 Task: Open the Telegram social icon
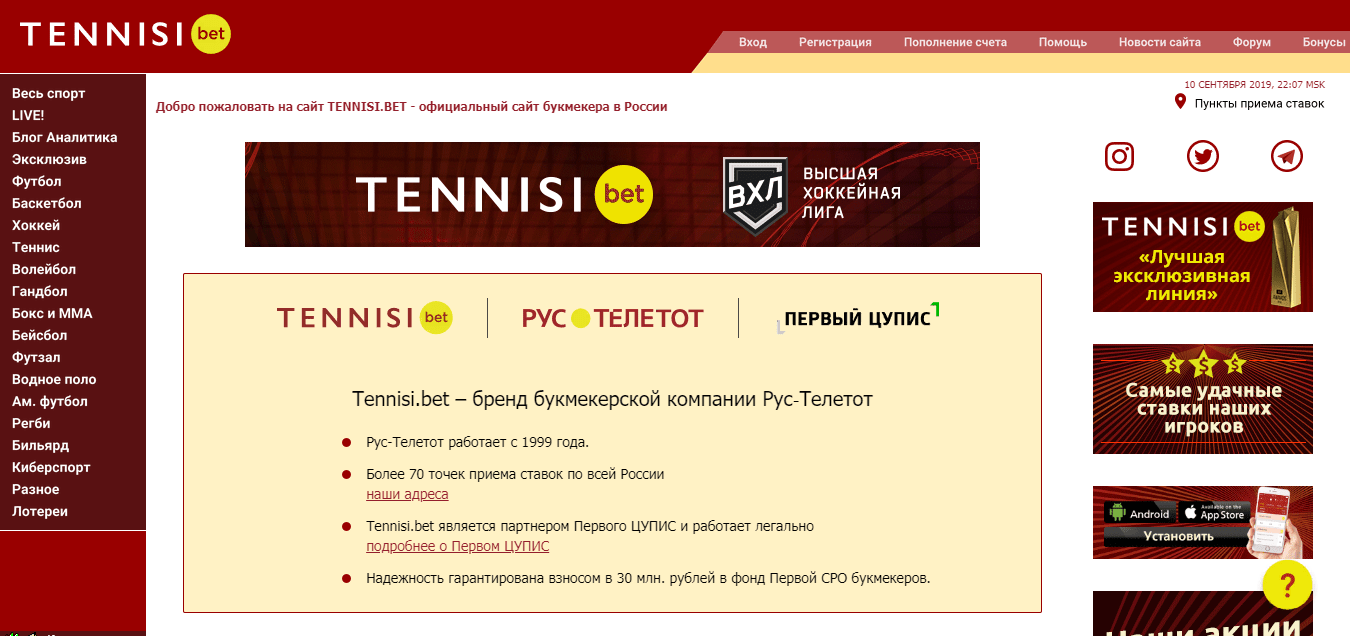coord(1286,156)
